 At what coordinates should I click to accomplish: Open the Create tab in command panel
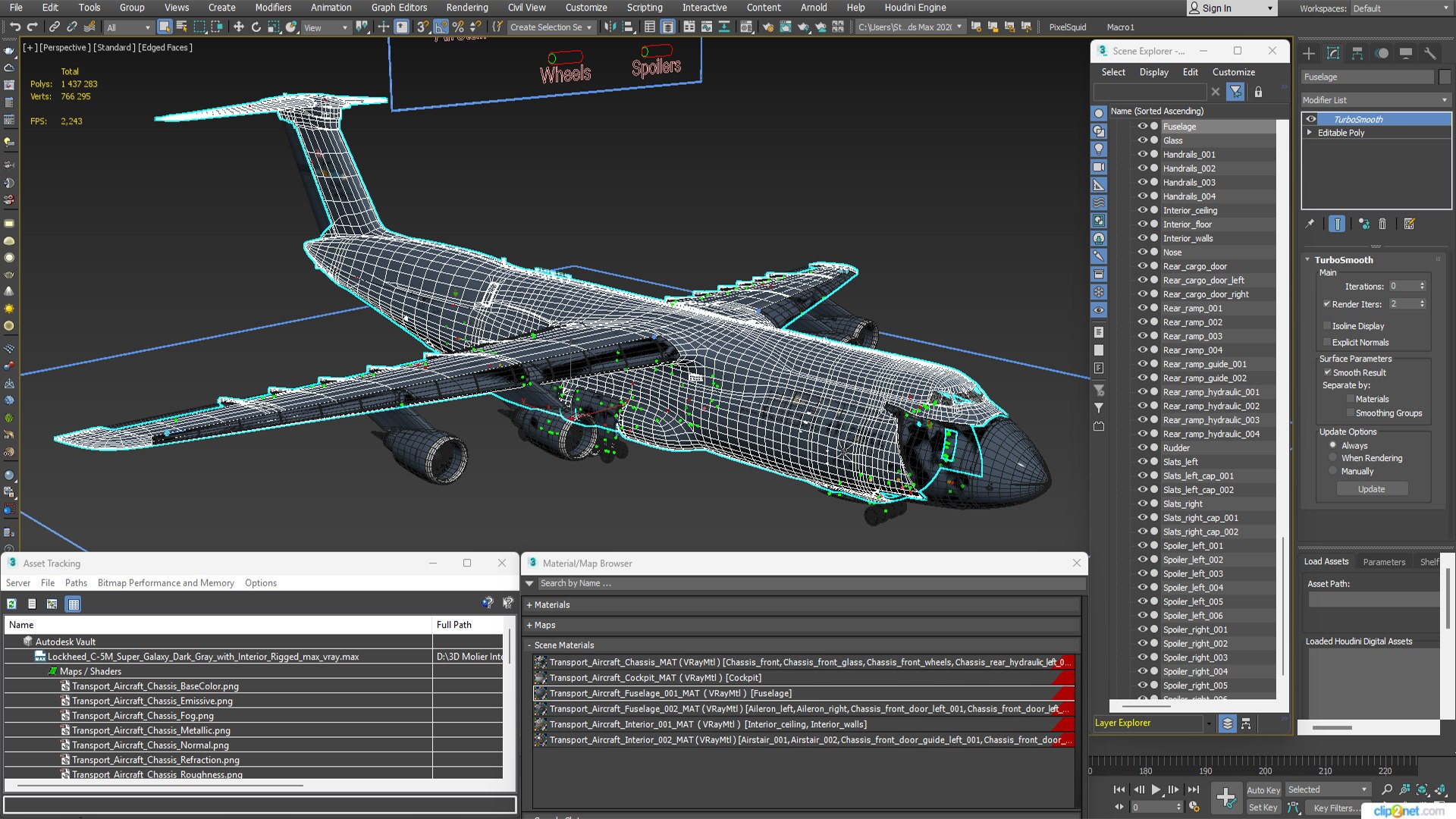pos(1309,53)
